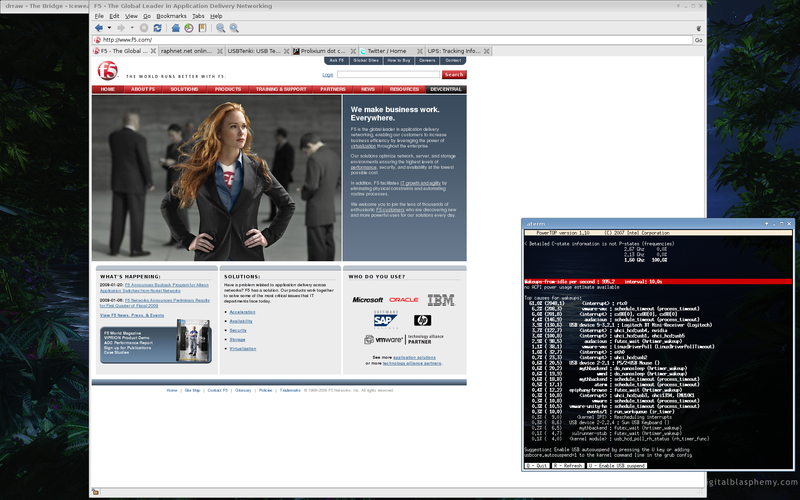Select PRODUCTS in F5 navigation bar
800x500 pixels.
pos(228,89)
